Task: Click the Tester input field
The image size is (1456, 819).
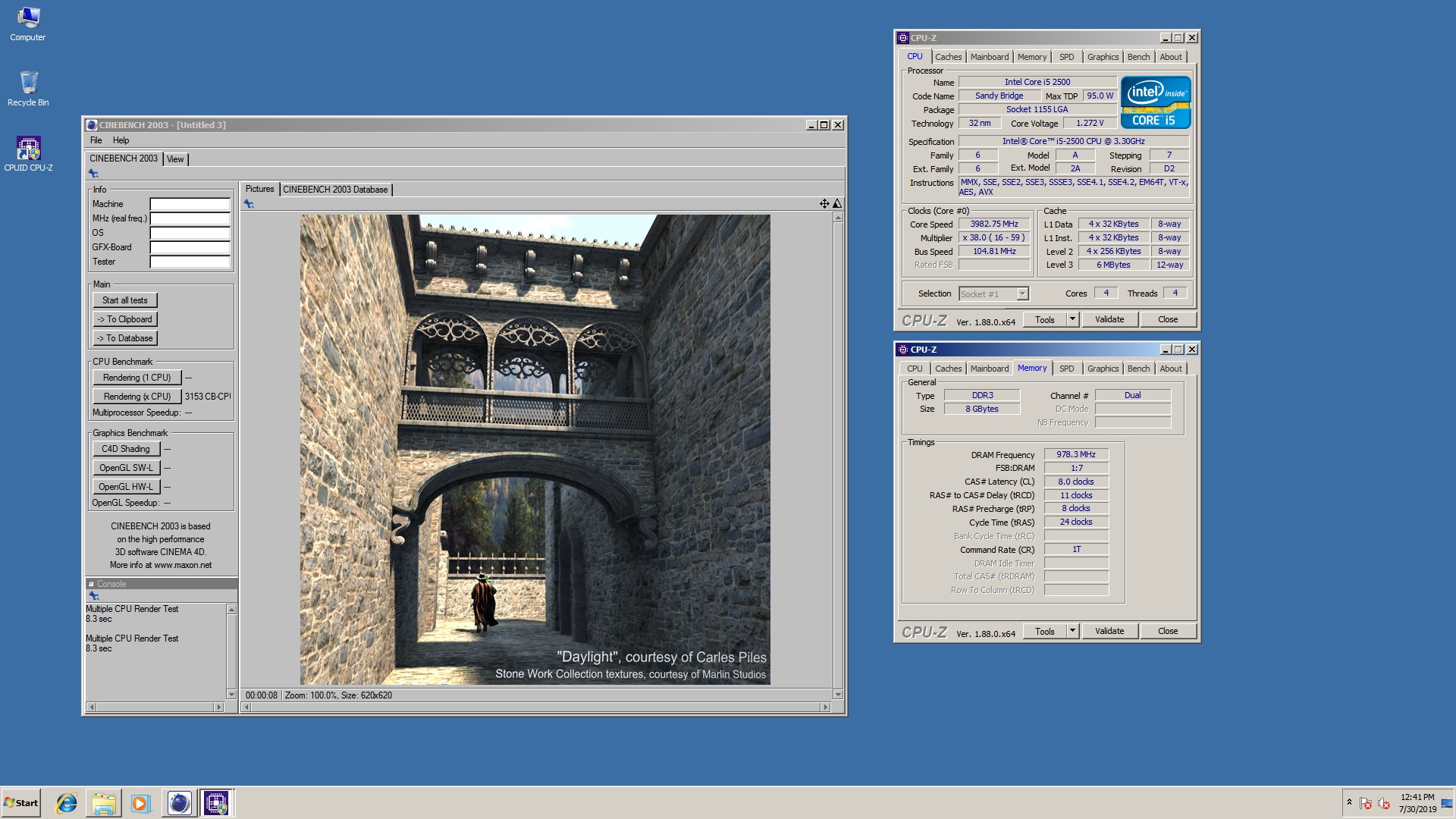Action: pos(190,262)
